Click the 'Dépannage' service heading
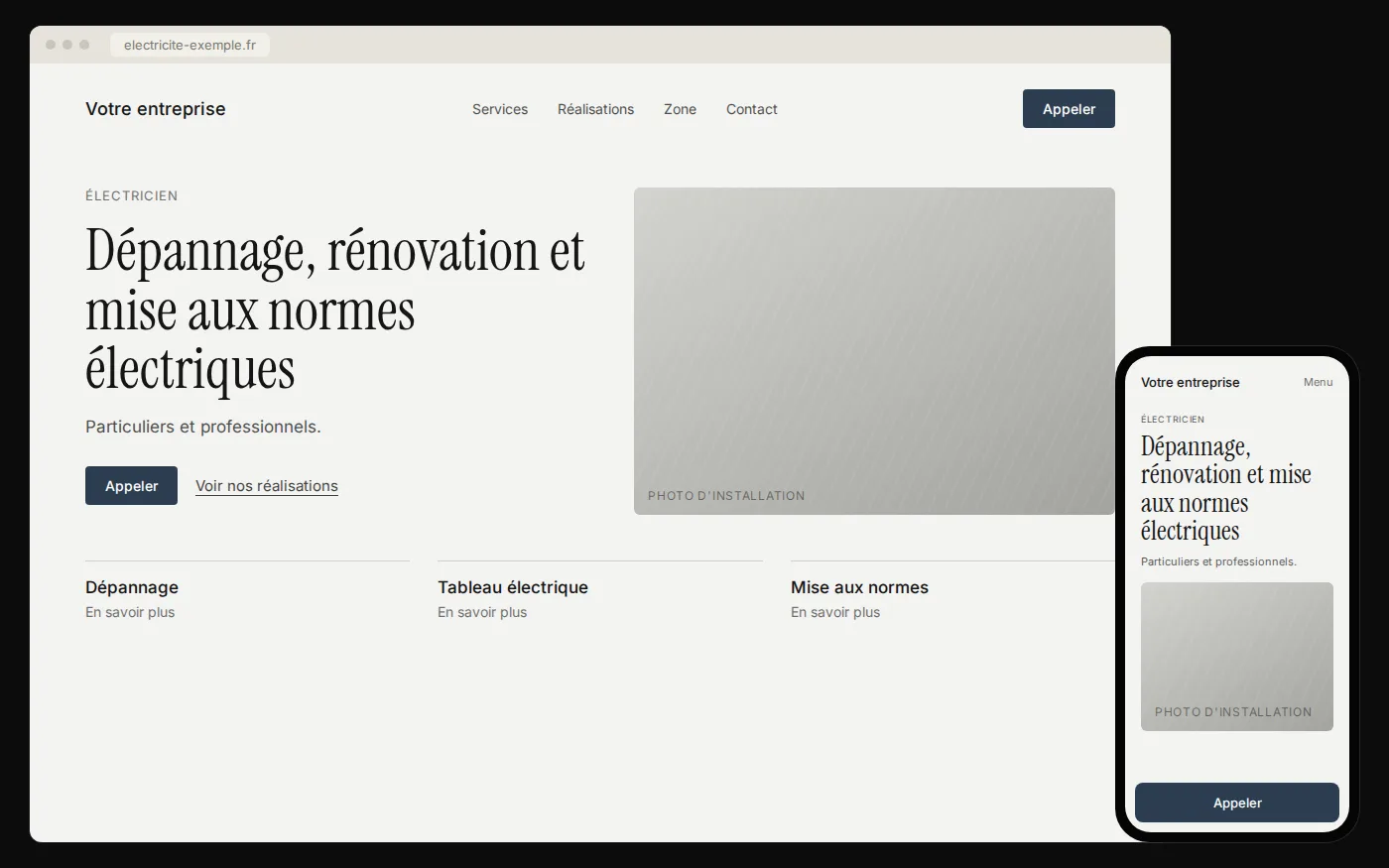 click(132, 587)
